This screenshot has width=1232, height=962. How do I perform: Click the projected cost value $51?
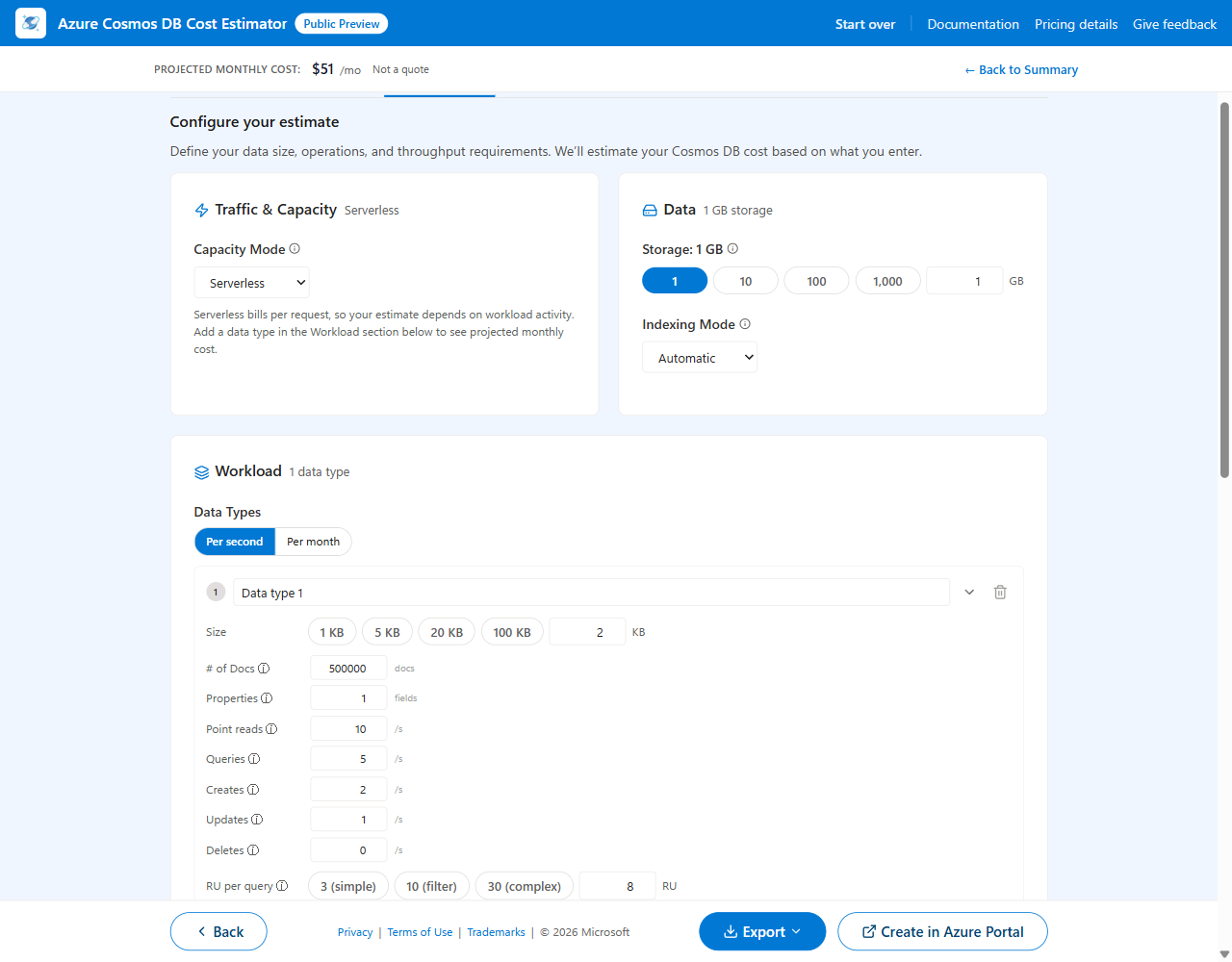tap(322, 69)
